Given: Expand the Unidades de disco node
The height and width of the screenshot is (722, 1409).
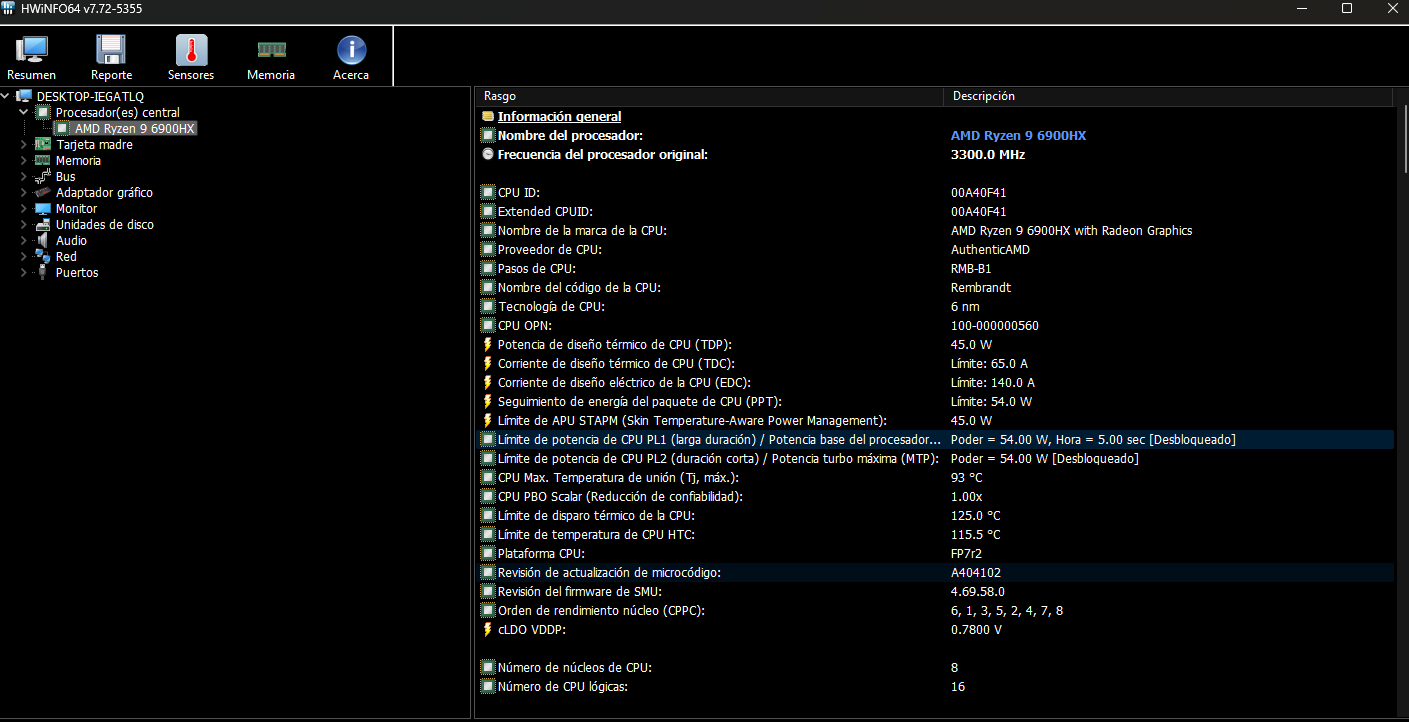Looking at the screenshot, I should tap(24, 224).
